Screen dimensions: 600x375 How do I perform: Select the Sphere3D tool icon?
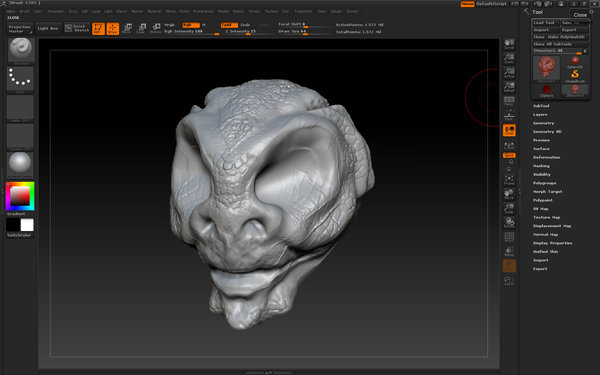575,62
